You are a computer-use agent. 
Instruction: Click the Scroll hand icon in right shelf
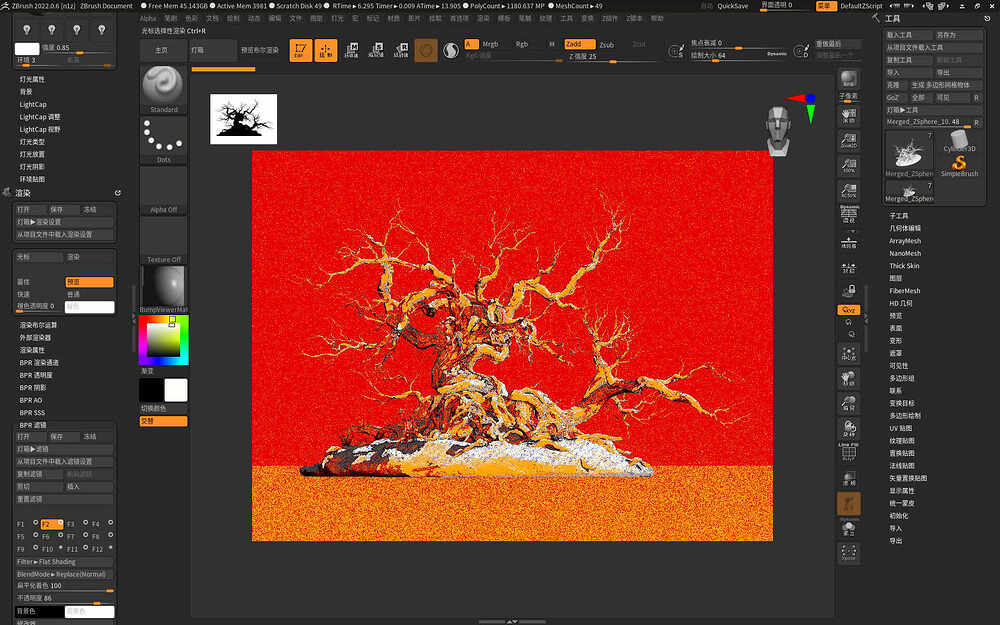(x=849, y=115)
